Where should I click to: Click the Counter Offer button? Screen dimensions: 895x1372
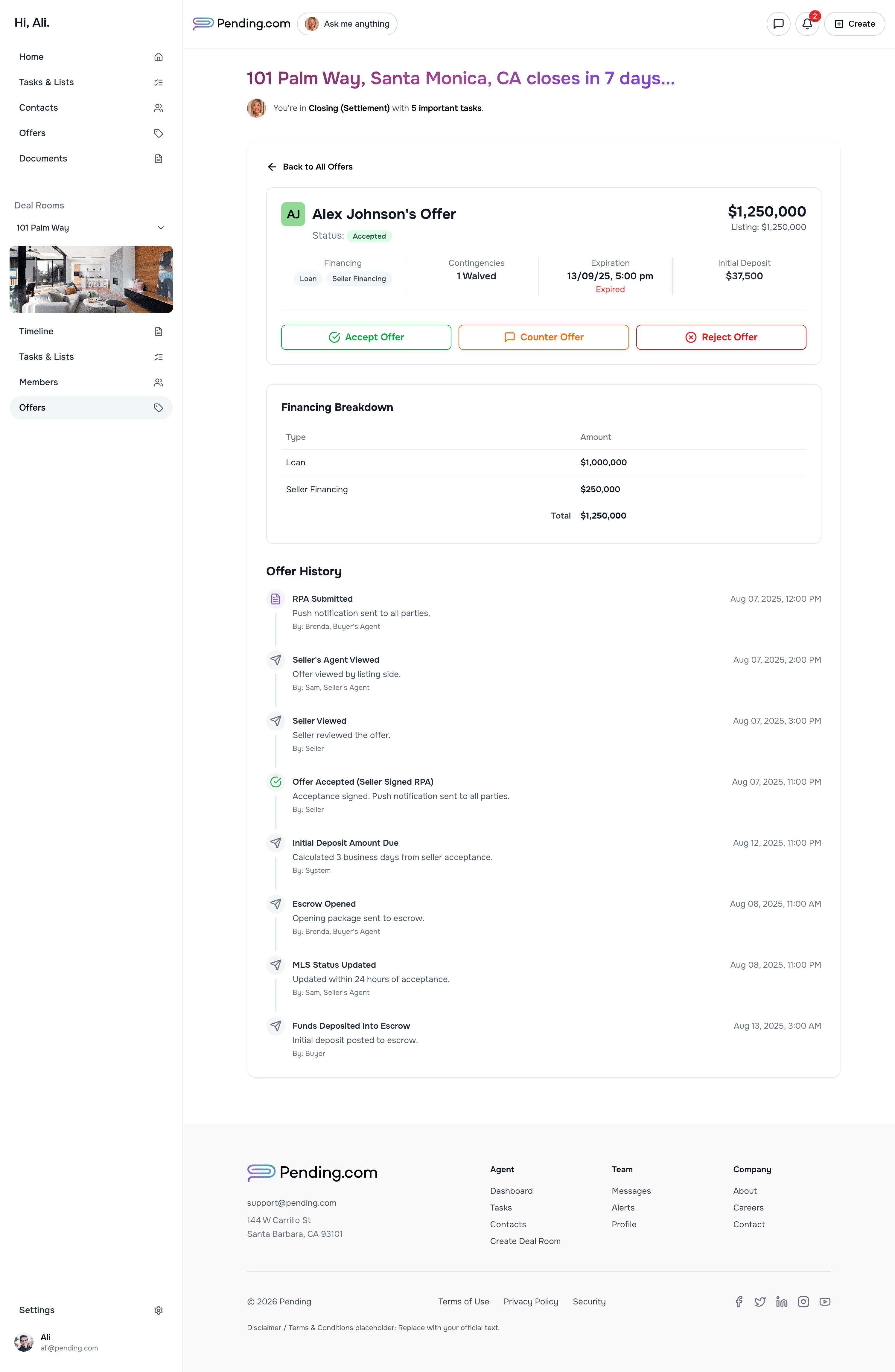[x=543, y=337]
